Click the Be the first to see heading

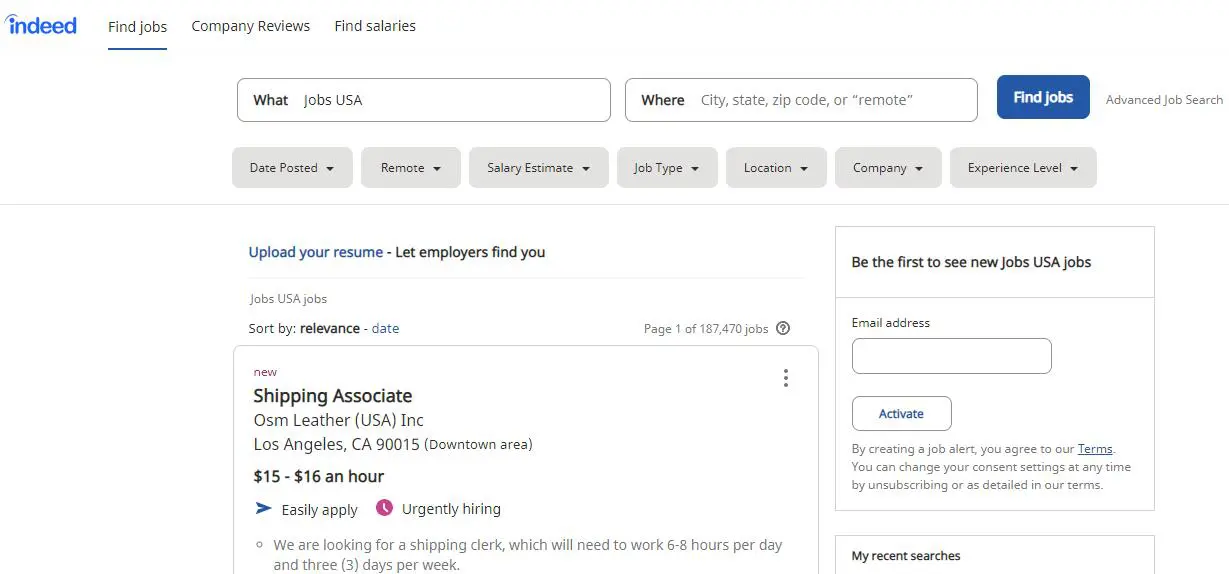click(971, 262)
